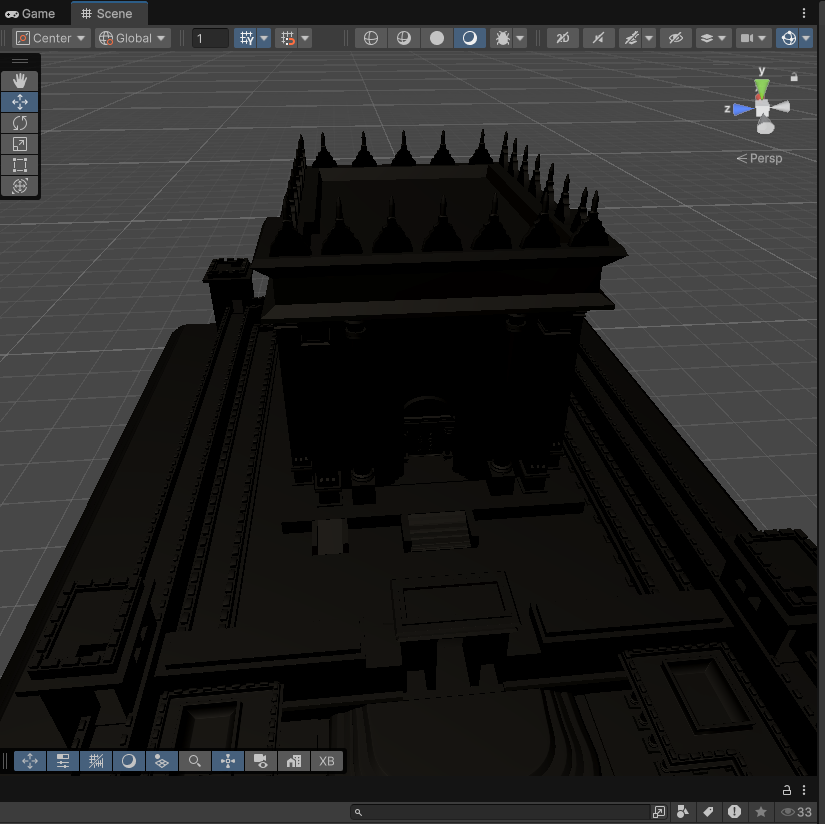
Task: Toggle the scene view lock padlock
Action: (x=794, y=76)
